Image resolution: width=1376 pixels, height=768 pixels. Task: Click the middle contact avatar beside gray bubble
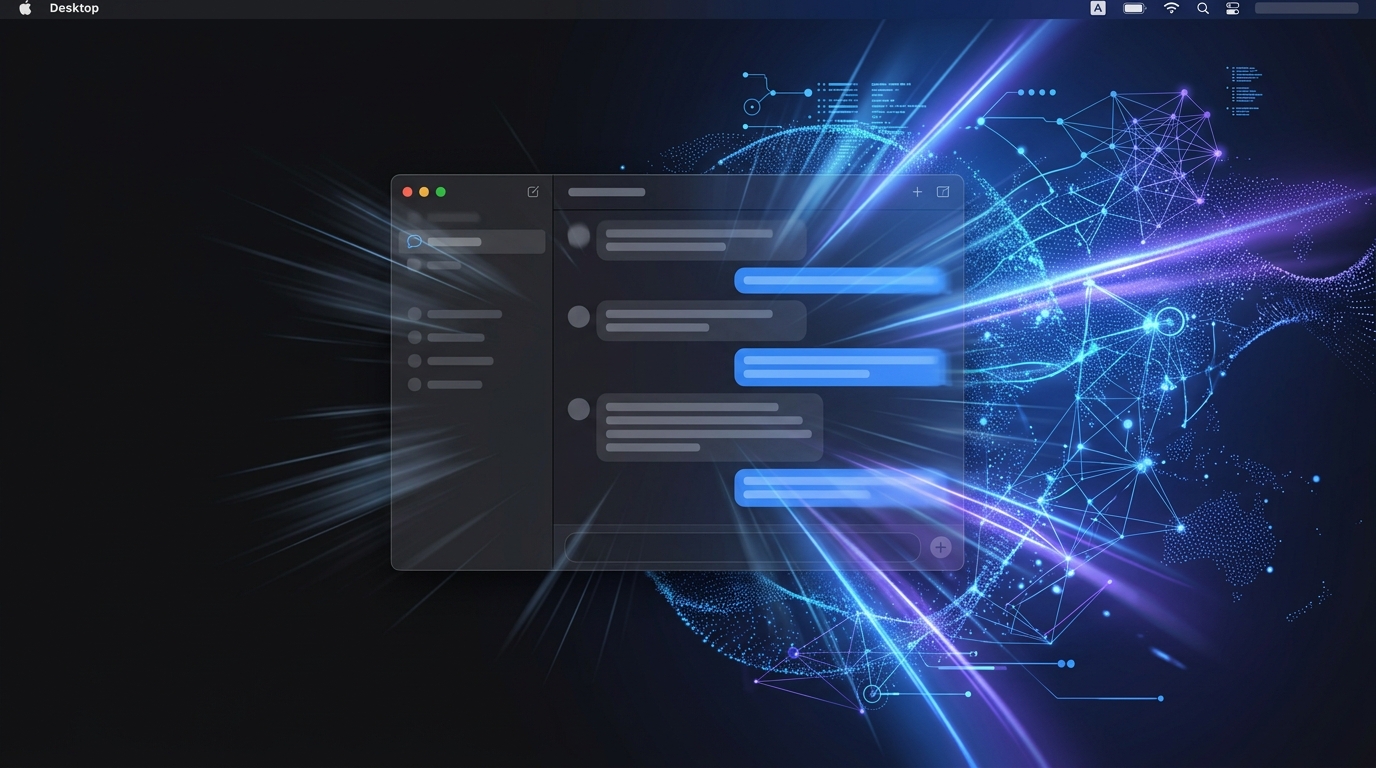(578, 316)
